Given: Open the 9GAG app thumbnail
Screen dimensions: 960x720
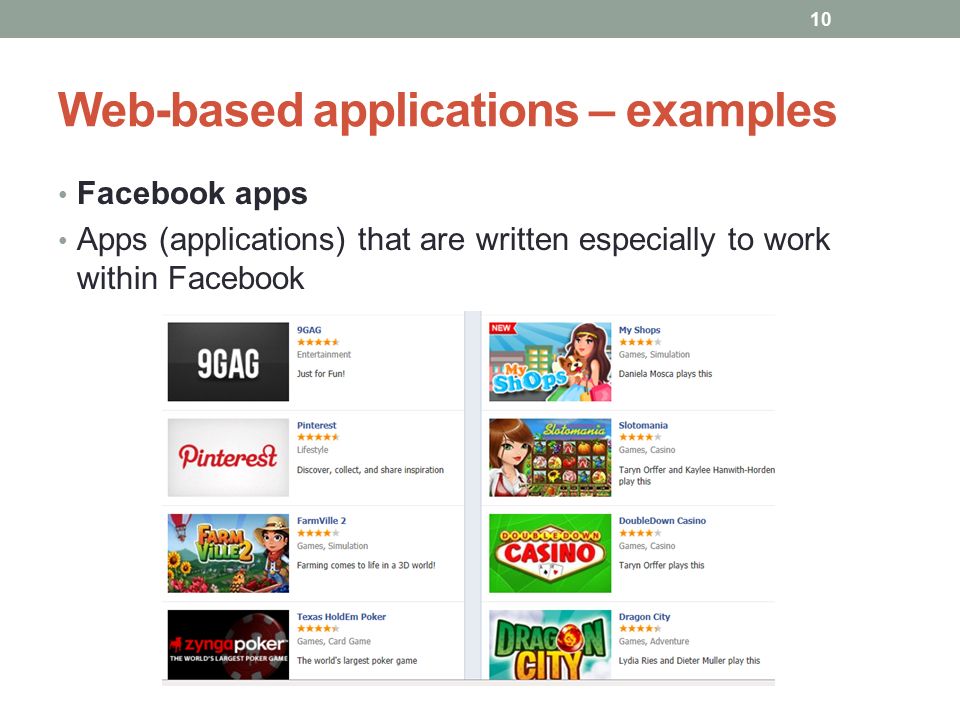Looking at the screenshot, I should click(228, 362).
